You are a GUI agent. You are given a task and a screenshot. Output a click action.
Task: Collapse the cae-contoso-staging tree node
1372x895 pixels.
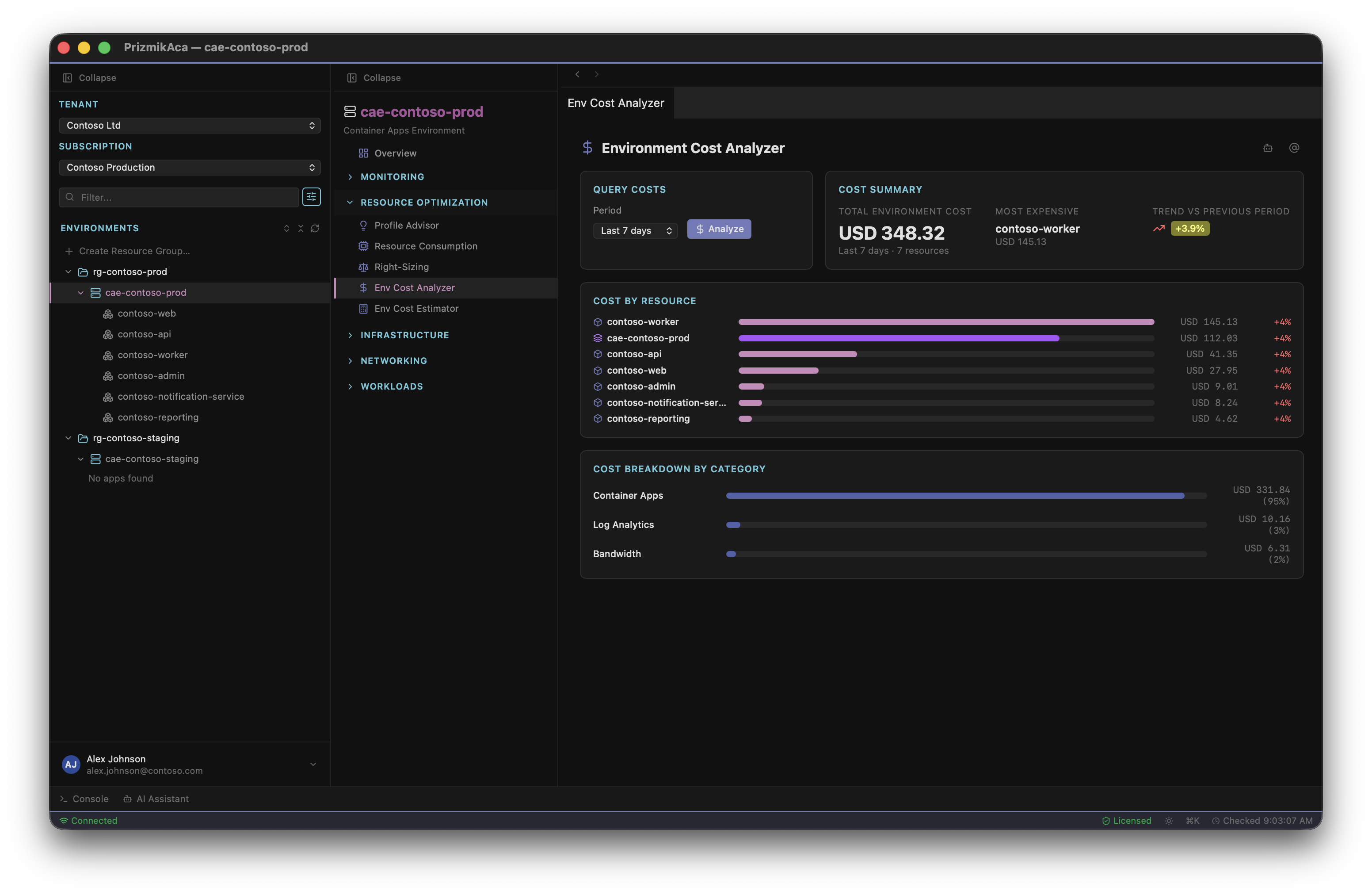pyautogui.click(x=81, y=459)
